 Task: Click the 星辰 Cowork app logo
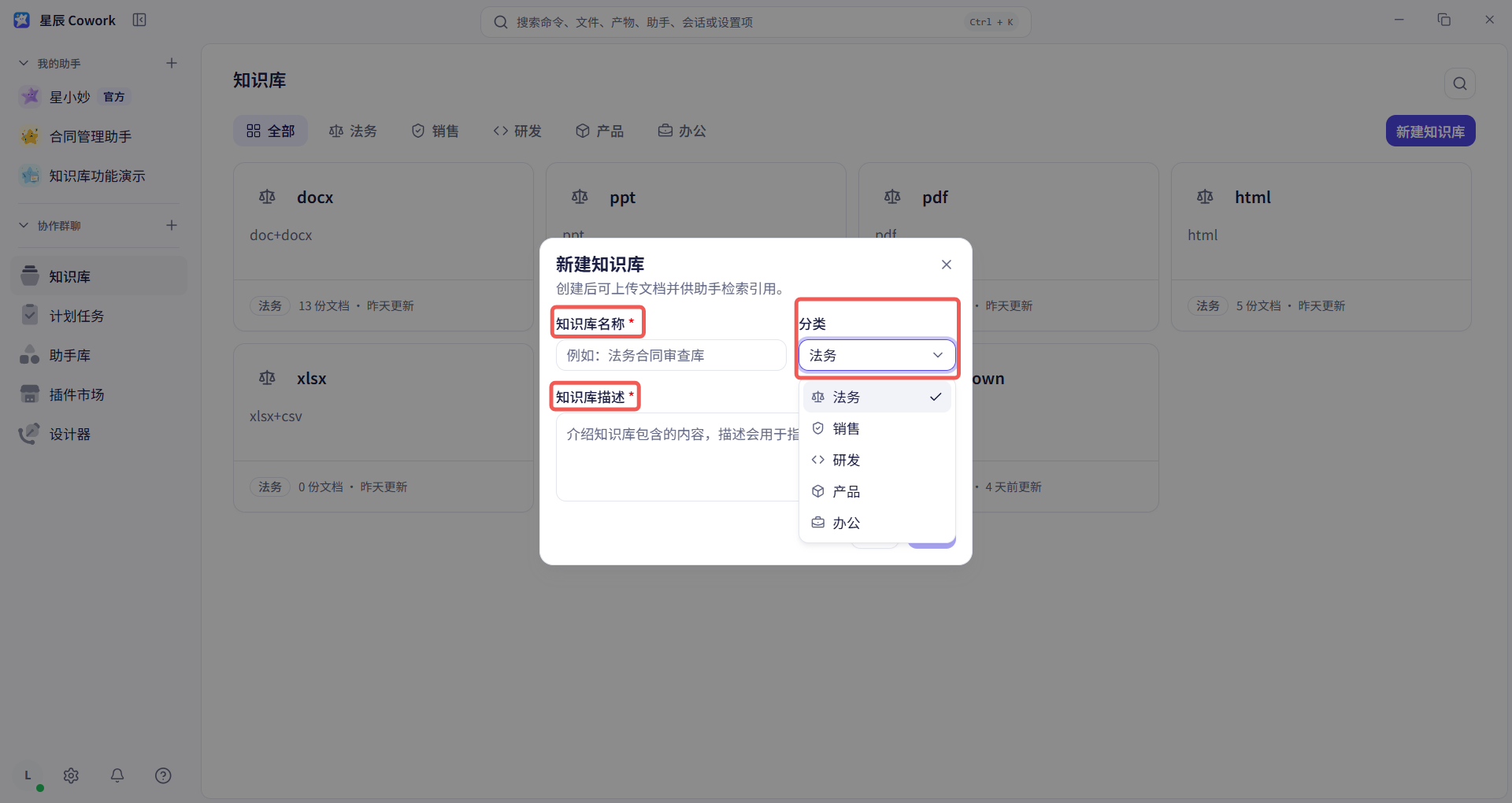[21, 20]
